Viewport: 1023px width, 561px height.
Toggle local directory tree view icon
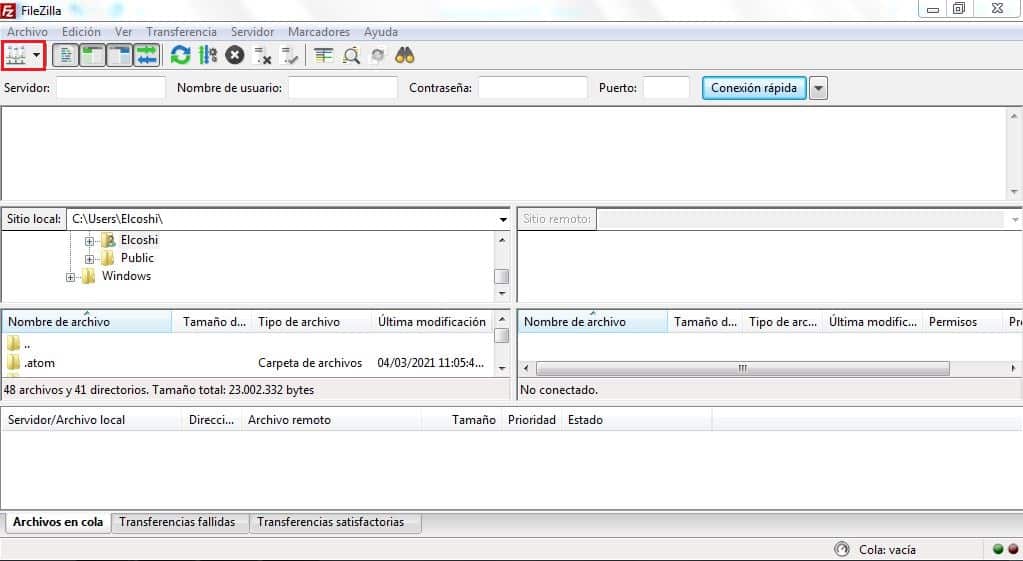point(93,55)
